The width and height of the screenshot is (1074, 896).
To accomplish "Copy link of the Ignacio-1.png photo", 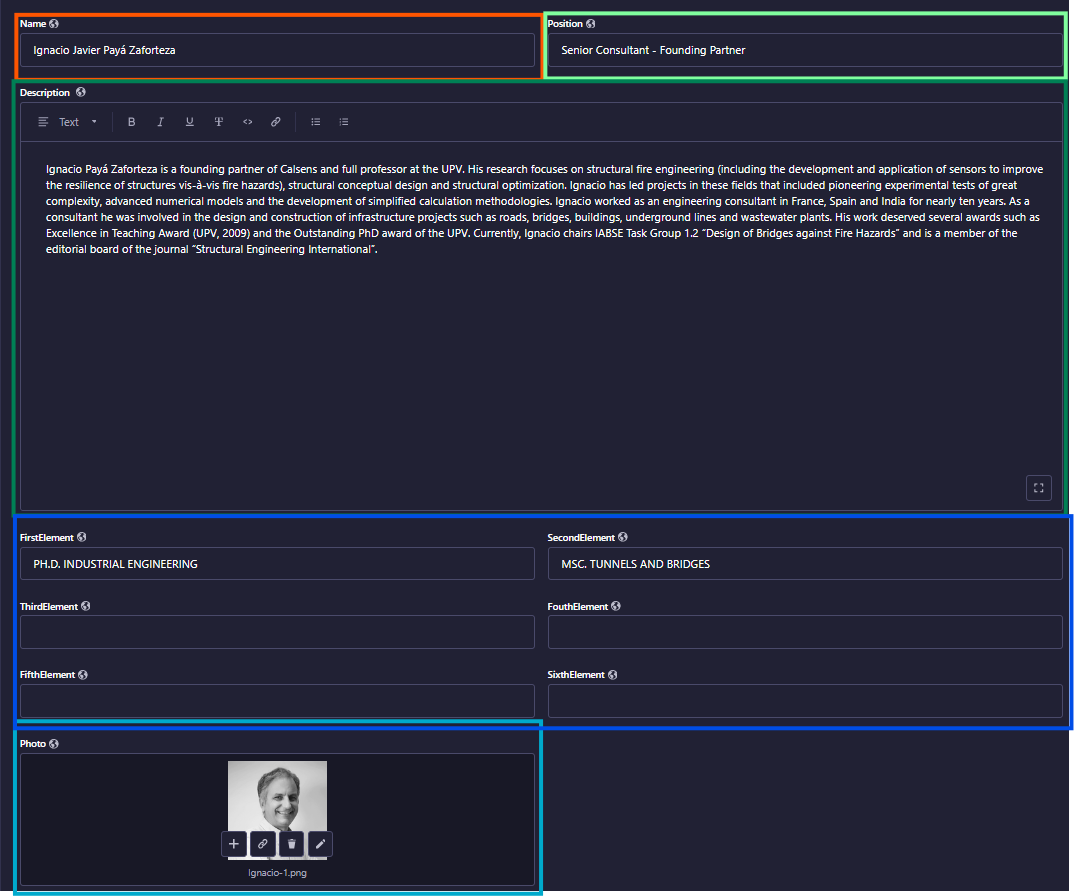I will coord(263,844).
